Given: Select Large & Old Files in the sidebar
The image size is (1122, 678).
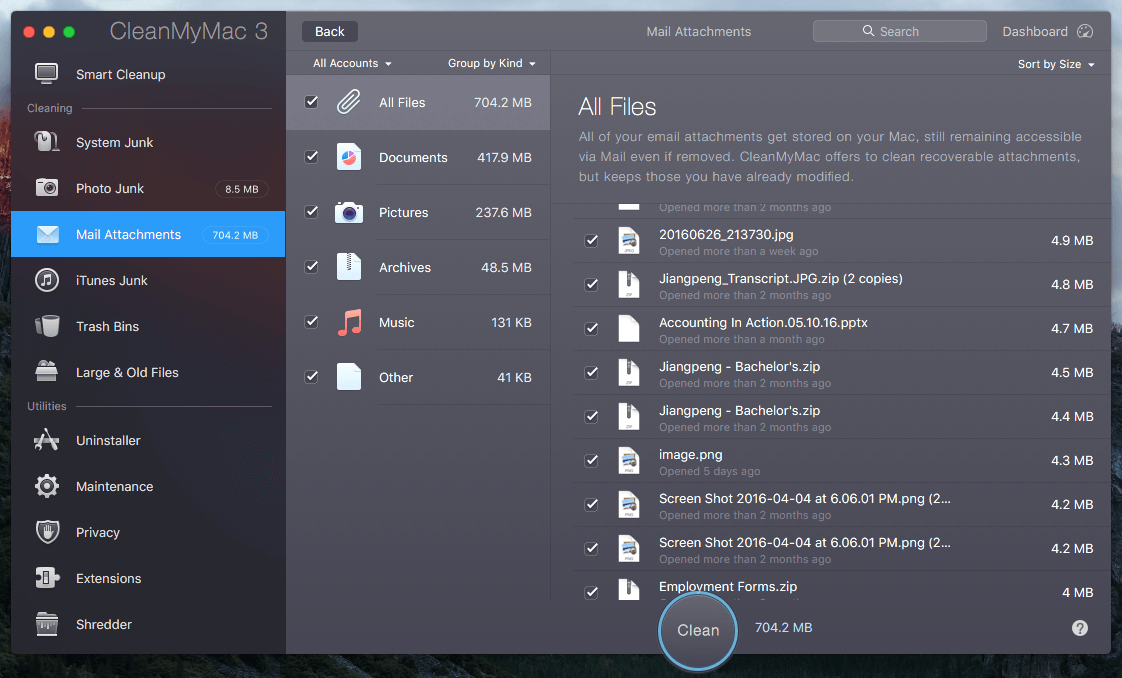Looking at the screenshot, I should click(x=148, y=372).
